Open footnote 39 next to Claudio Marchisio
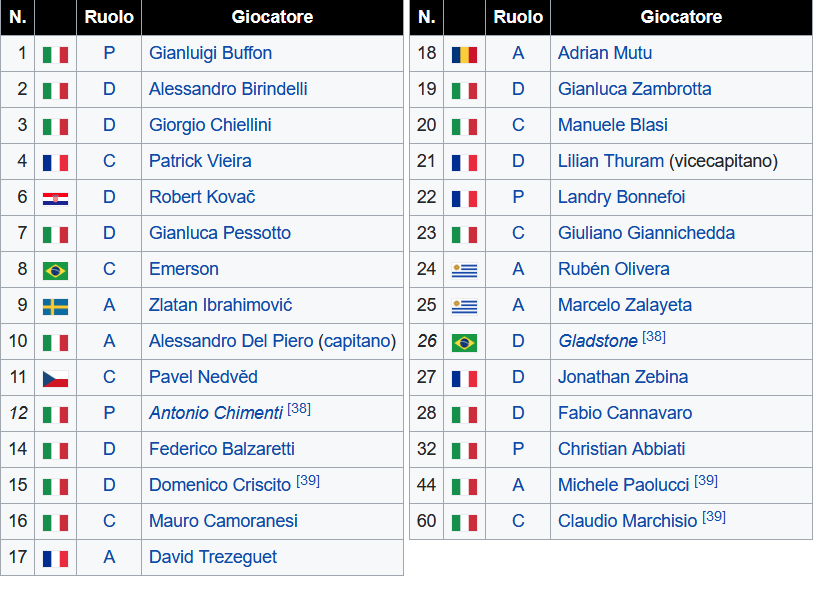The height and width of the screenshot is (598, 823). pos(714,517)
